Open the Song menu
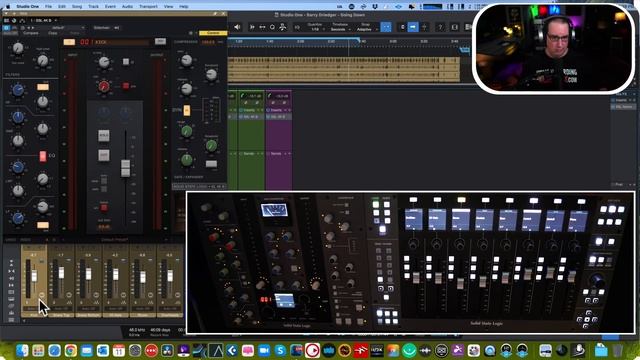The height and width of the screenshot is (360, 640). (77, 7)
